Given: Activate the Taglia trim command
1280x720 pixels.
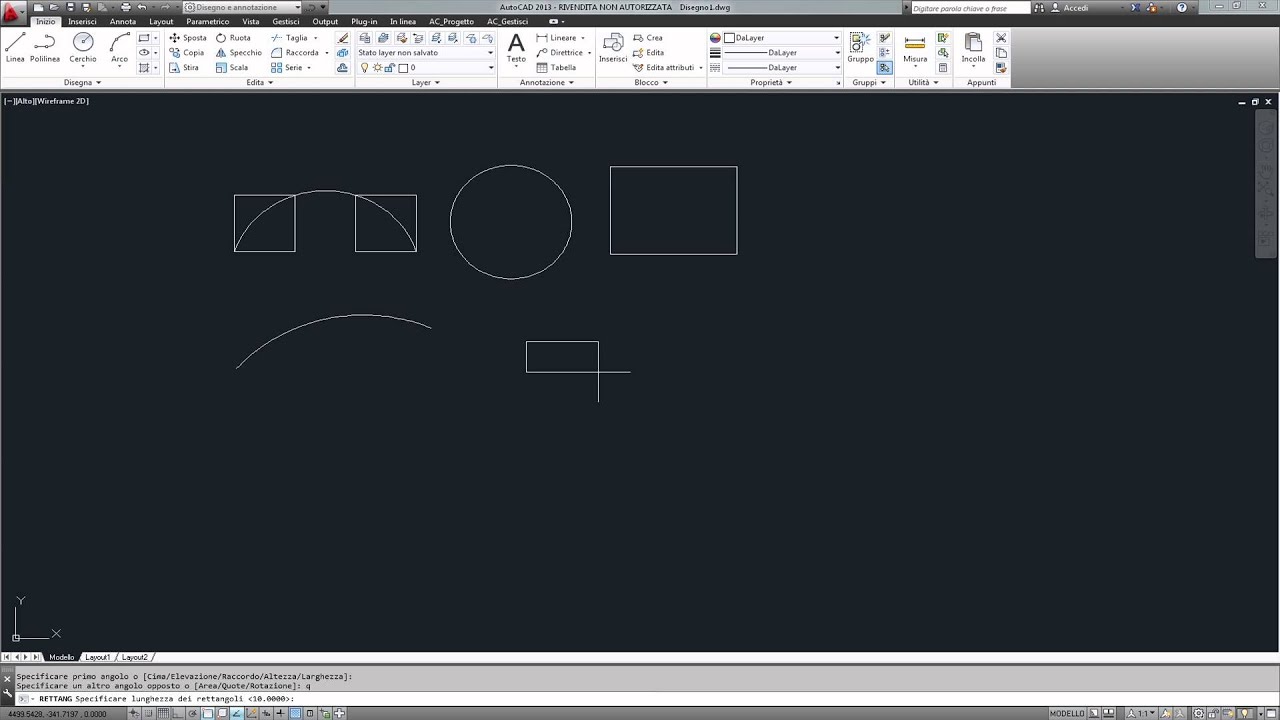Looking at the screenshot, I should point(290,38).
